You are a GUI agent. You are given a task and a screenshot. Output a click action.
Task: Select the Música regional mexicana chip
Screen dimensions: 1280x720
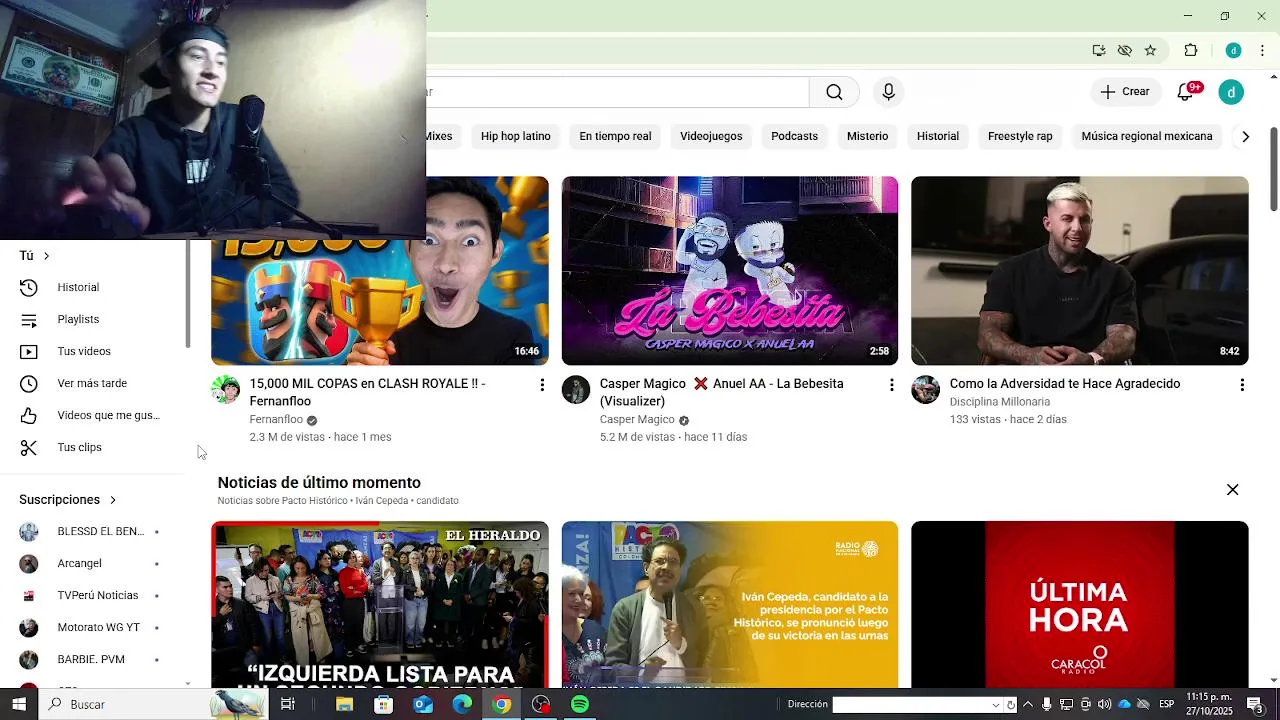1147,136
